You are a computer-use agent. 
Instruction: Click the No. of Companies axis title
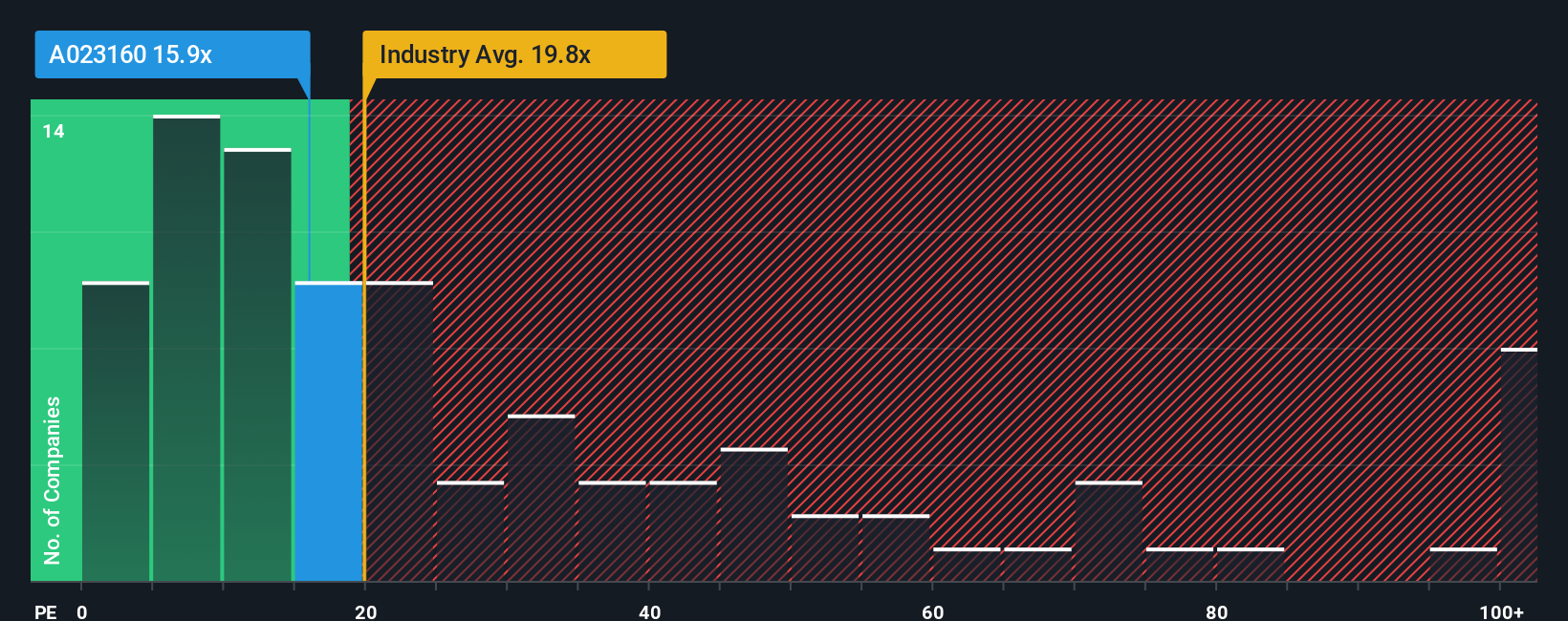pyautogui.click(x=53, y=480)
